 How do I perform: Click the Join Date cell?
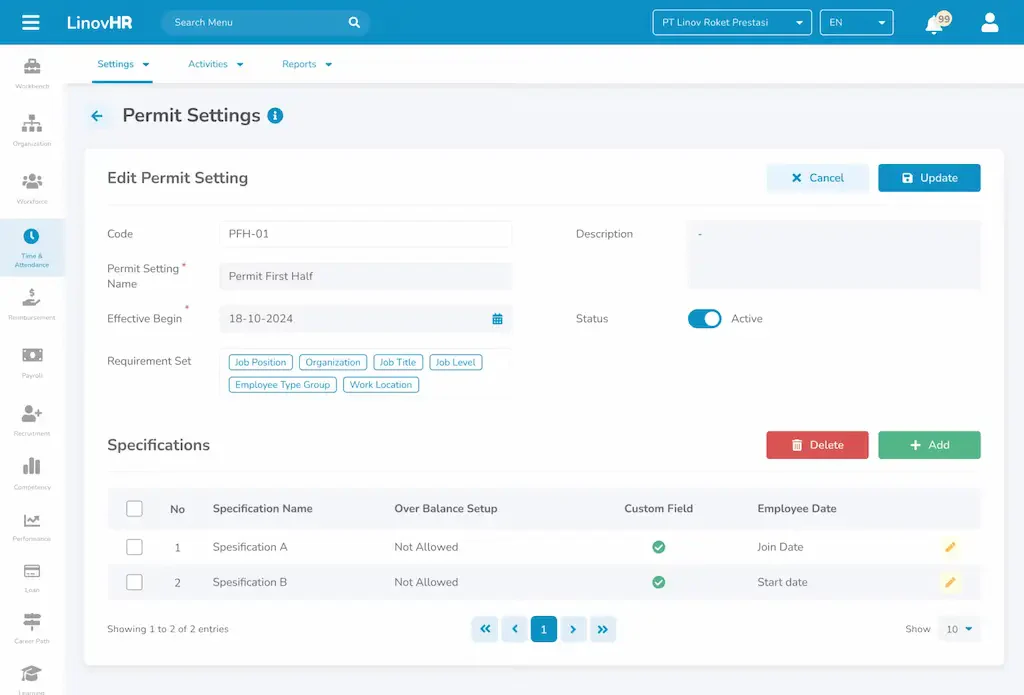click(780, 547)
